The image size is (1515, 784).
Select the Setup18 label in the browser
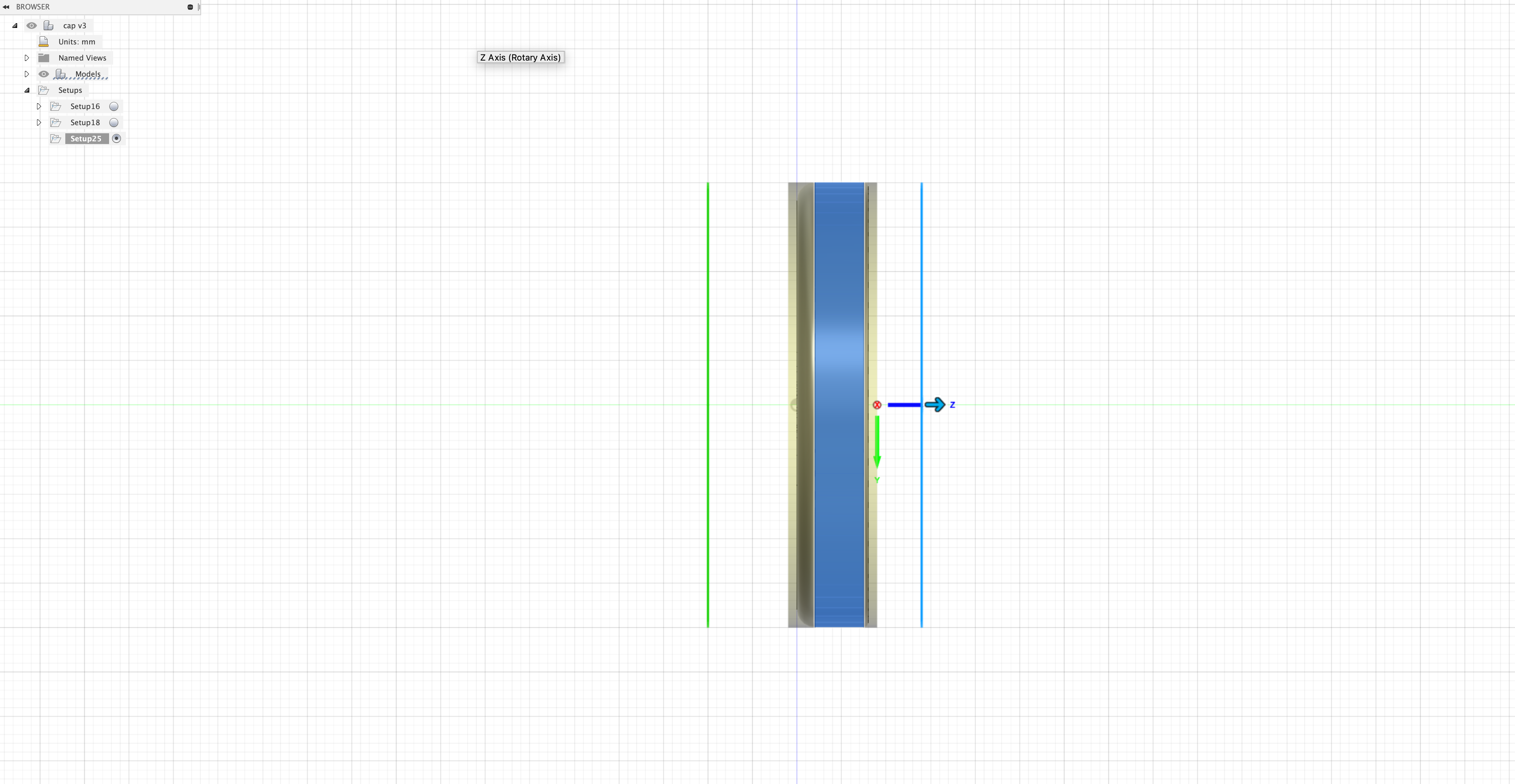(x=85, y=122)
